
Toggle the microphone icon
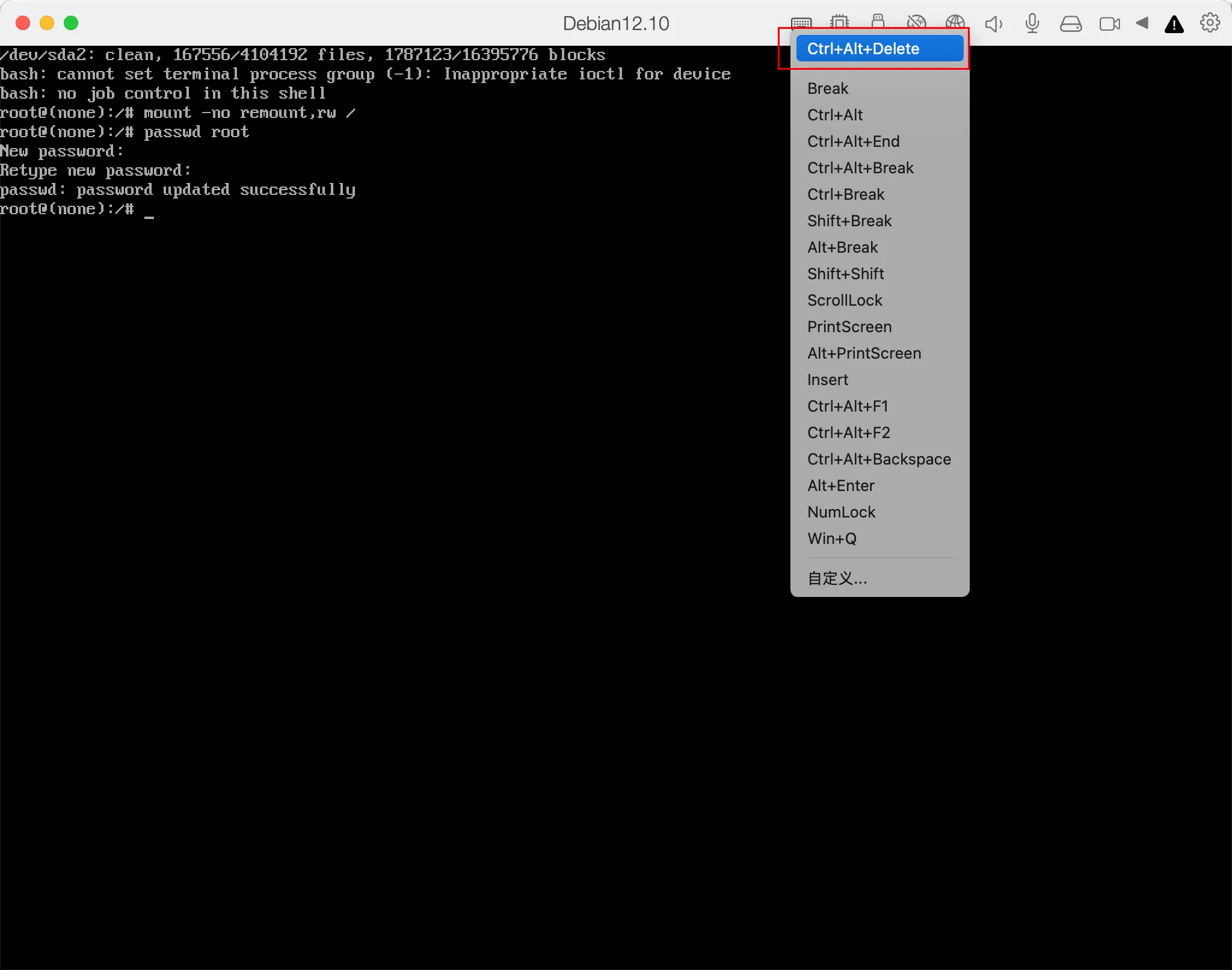tap(1032, 23)
